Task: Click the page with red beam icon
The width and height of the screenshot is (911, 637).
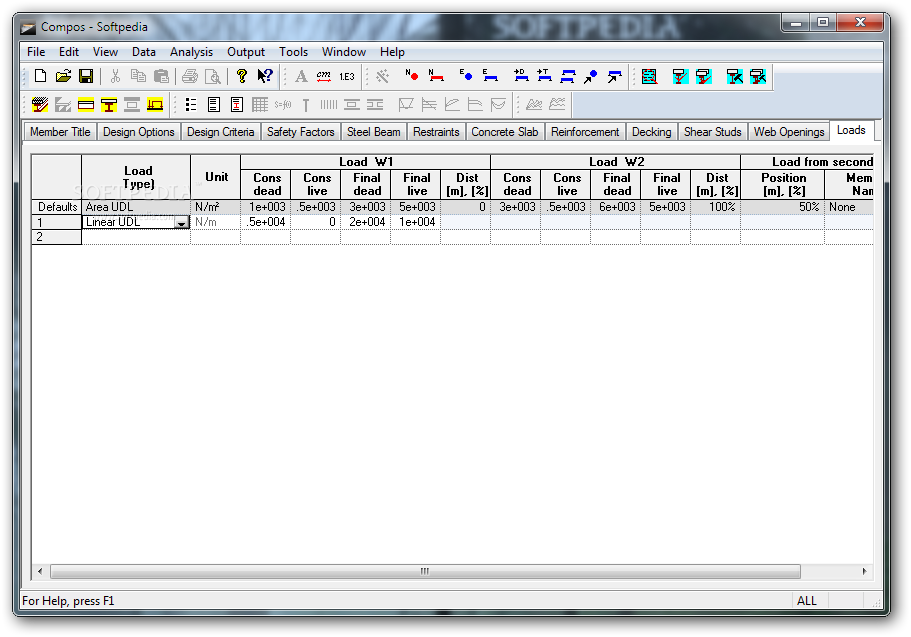Action: click(x=236, y=105)
